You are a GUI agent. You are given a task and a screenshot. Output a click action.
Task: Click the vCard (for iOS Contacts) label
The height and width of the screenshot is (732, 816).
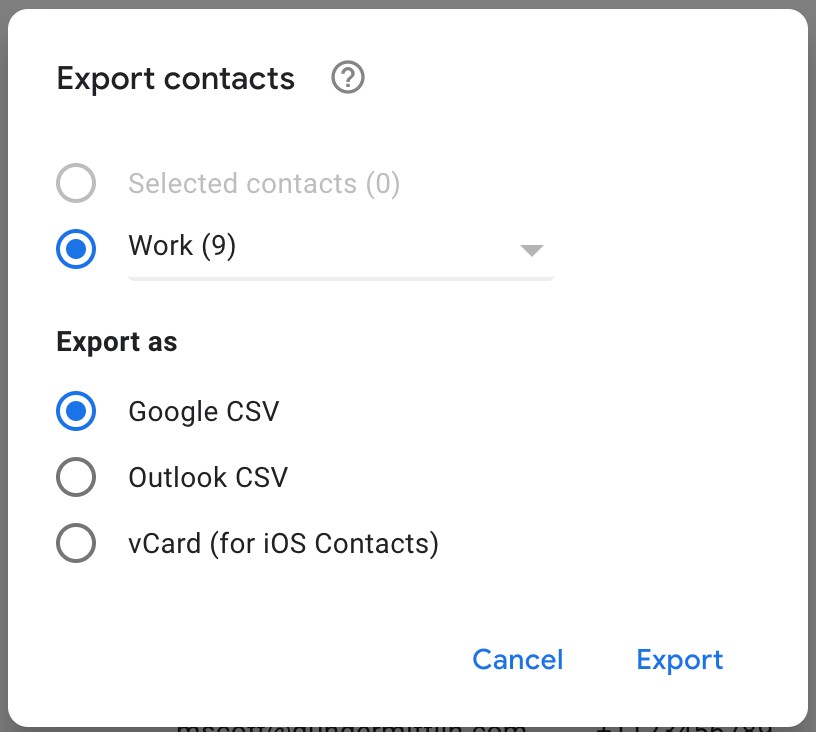pos(284,544)
